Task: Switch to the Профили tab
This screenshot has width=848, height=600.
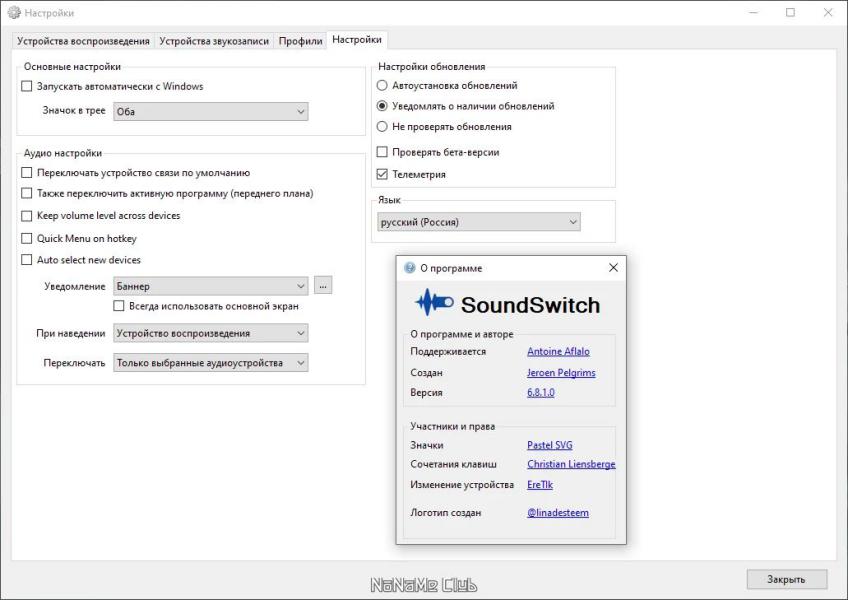Action: click(x=300, y=41)
